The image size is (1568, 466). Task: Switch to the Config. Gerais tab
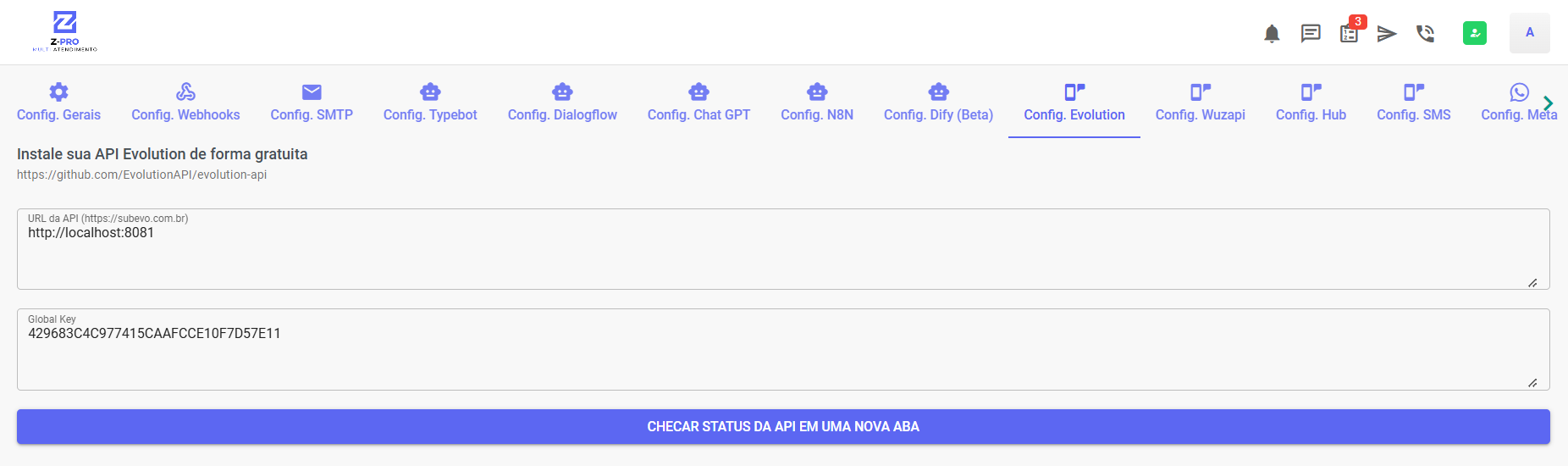pos(58,103)
